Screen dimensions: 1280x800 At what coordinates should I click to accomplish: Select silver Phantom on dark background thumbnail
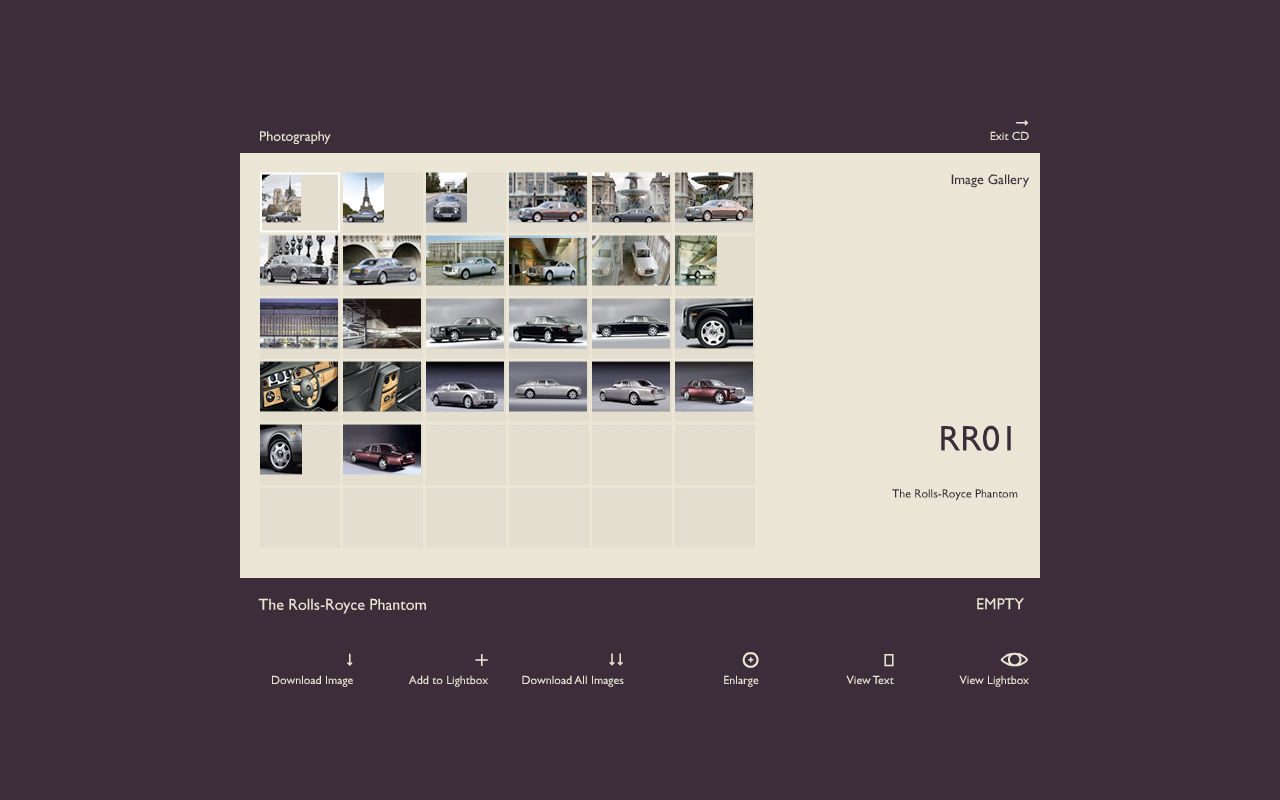[465, 387]
